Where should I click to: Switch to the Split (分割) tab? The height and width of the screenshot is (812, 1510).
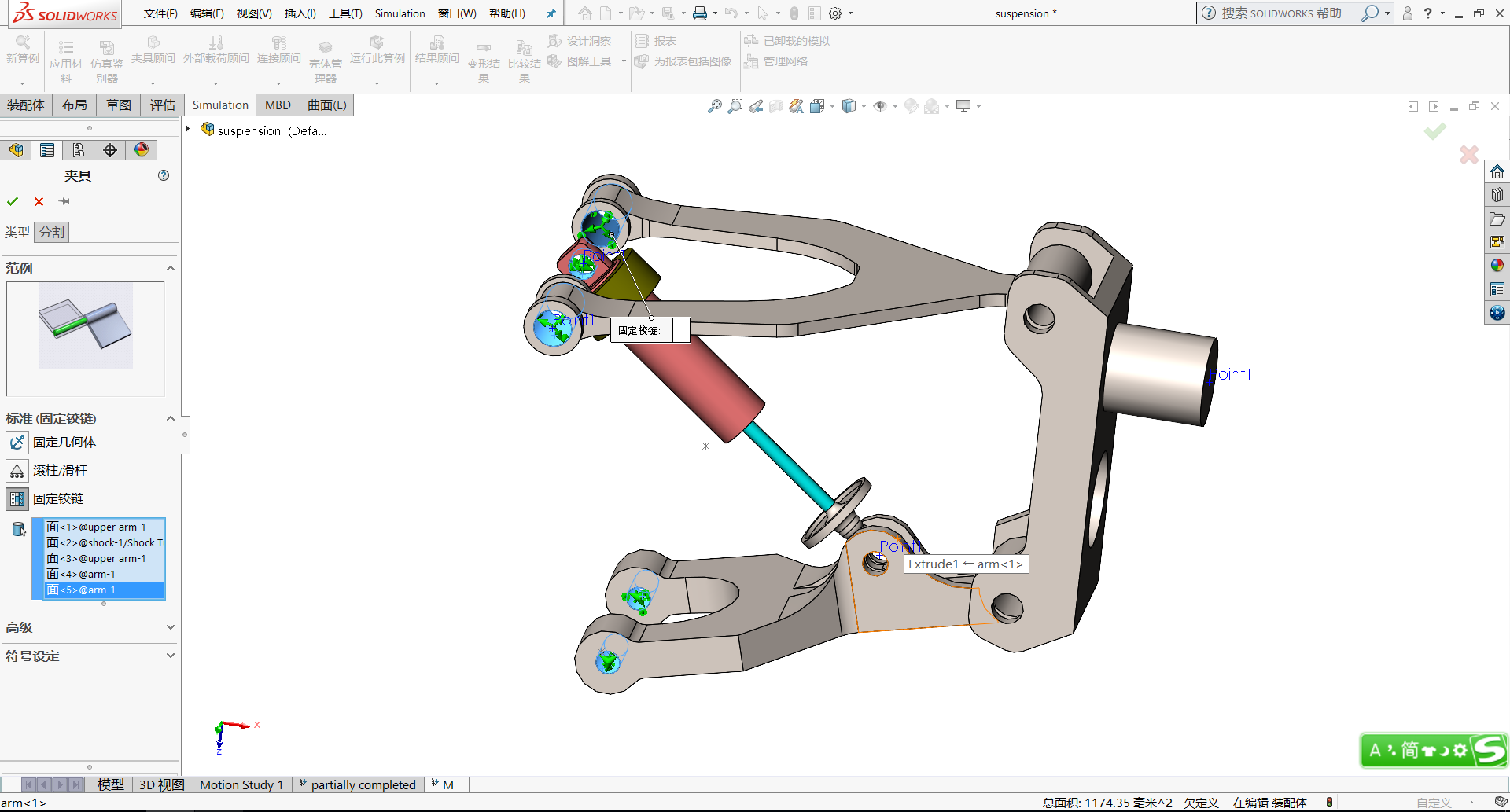click(52, 232)
